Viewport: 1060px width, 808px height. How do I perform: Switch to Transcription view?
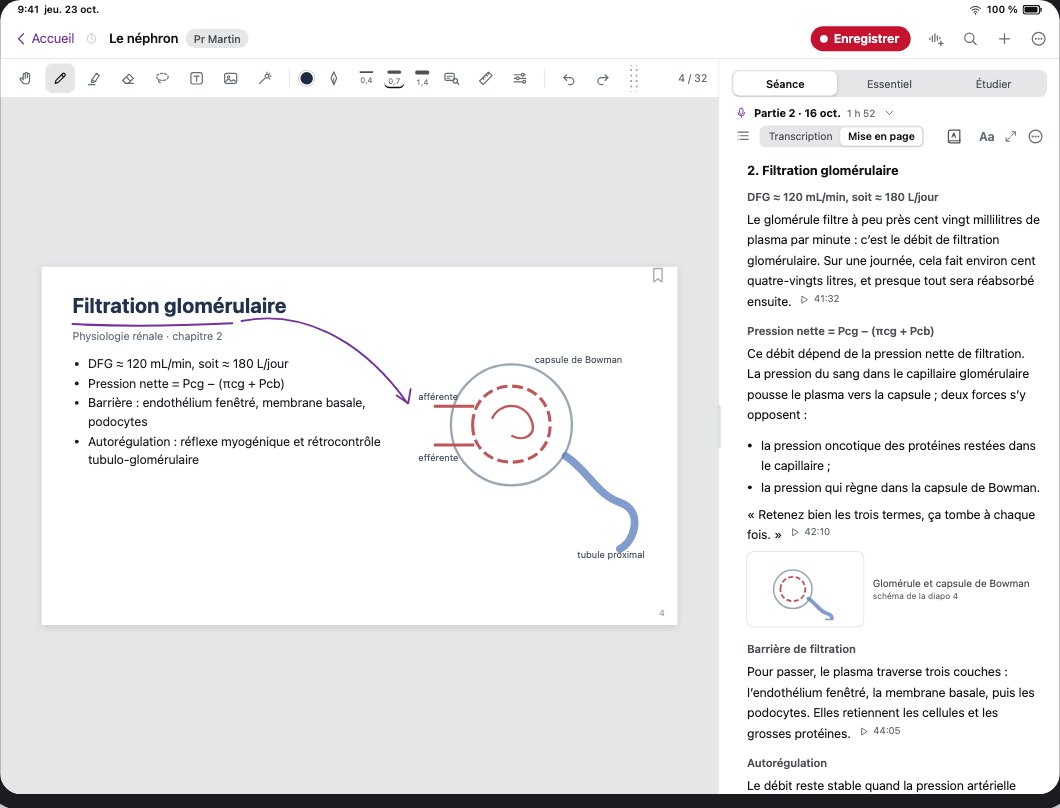(x=800, y=136)
